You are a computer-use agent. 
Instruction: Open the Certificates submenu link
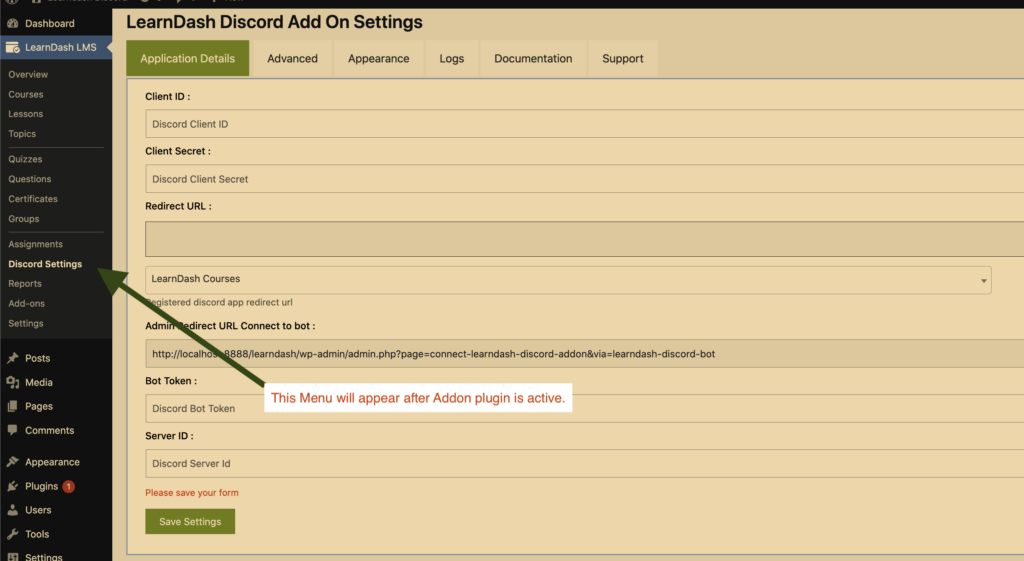[33, 199]
